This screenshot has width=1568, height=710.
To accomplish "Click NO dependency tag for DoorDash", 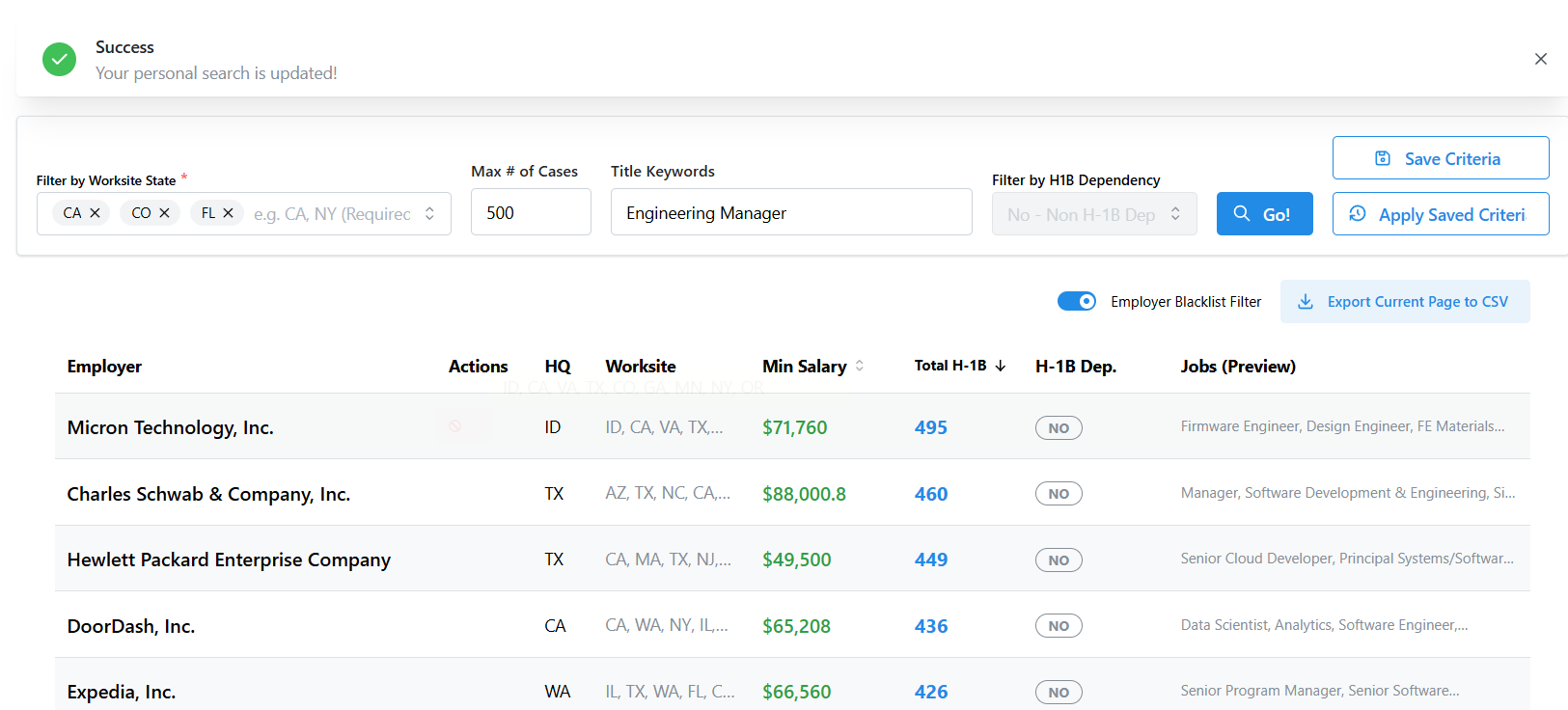I will tap(1059, 626).
